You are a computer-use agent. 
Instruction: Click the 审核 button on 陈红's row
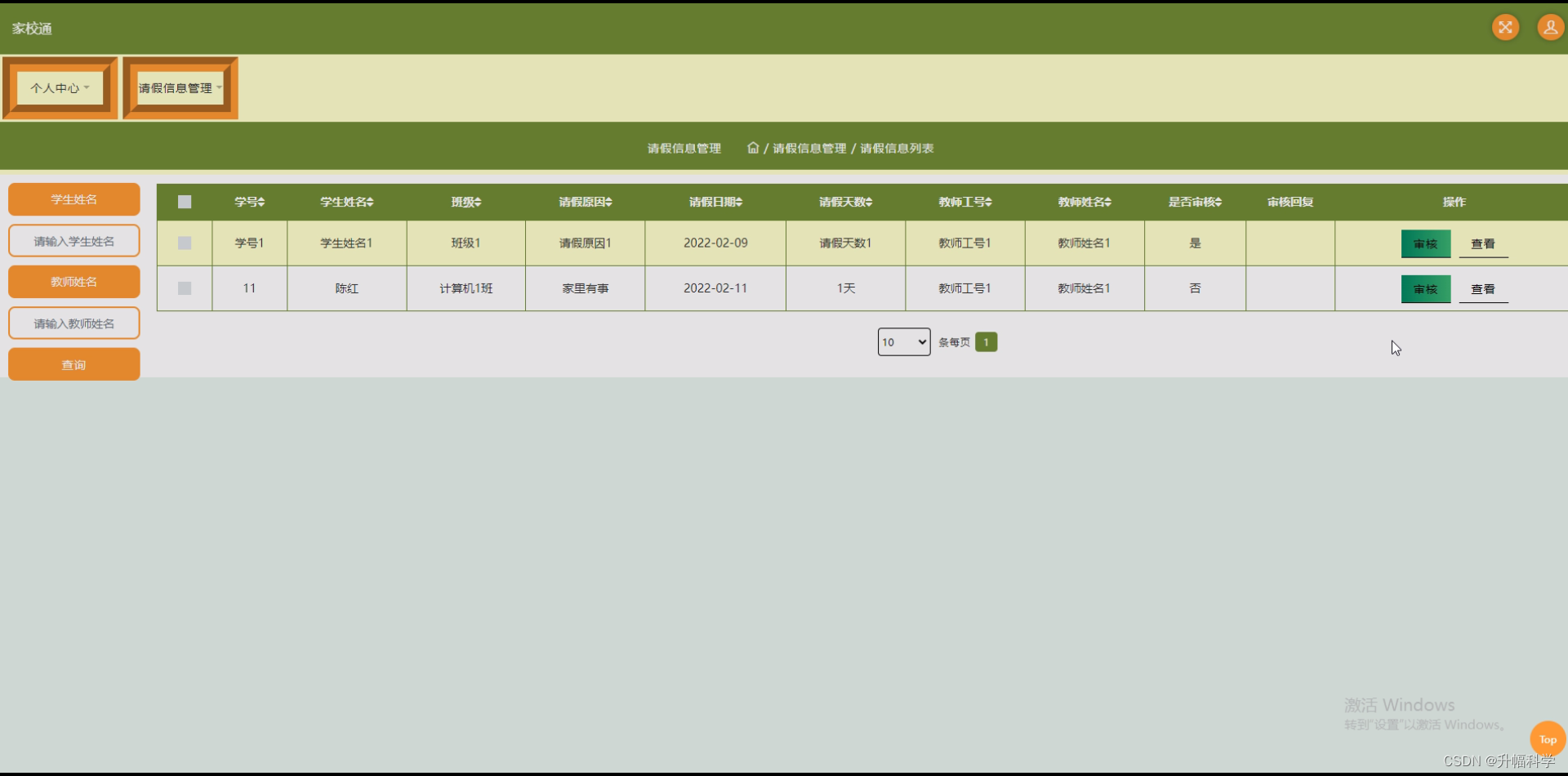1425,288
